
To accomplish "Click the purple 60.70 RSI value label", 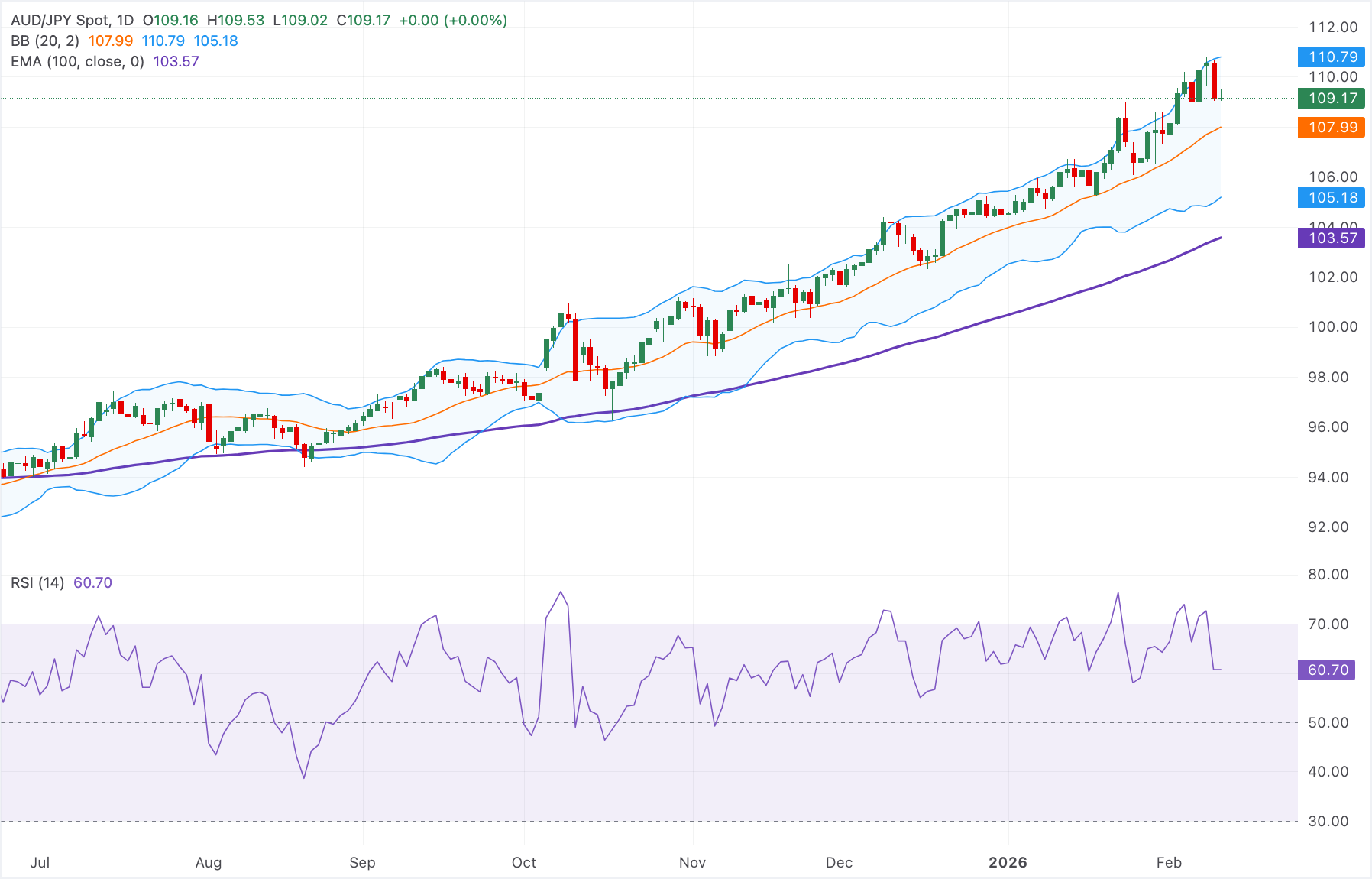I will click(1328, 669).
